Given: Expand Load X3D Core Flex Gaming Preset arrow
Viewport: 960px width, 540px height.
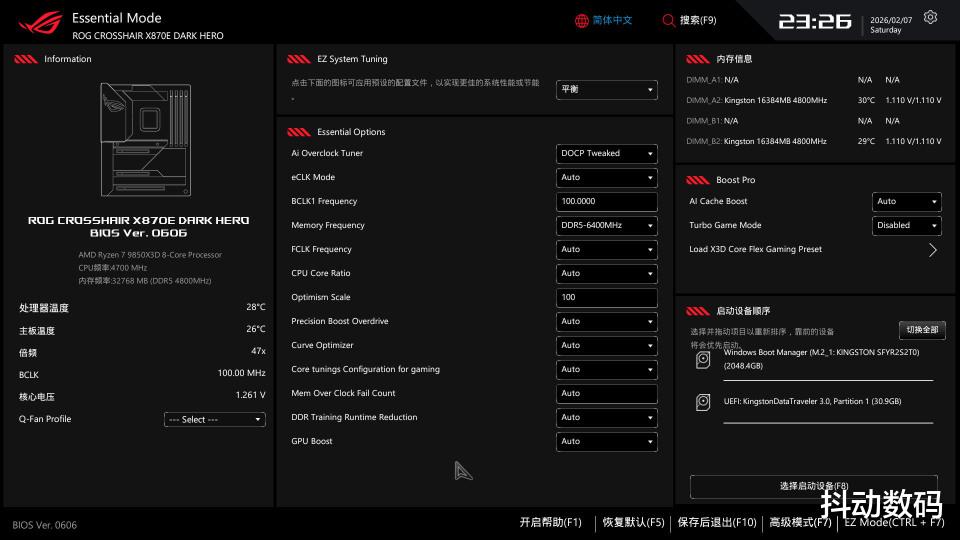Looking at the screenshot, I should pyautogui.click(x=932, y=250).
